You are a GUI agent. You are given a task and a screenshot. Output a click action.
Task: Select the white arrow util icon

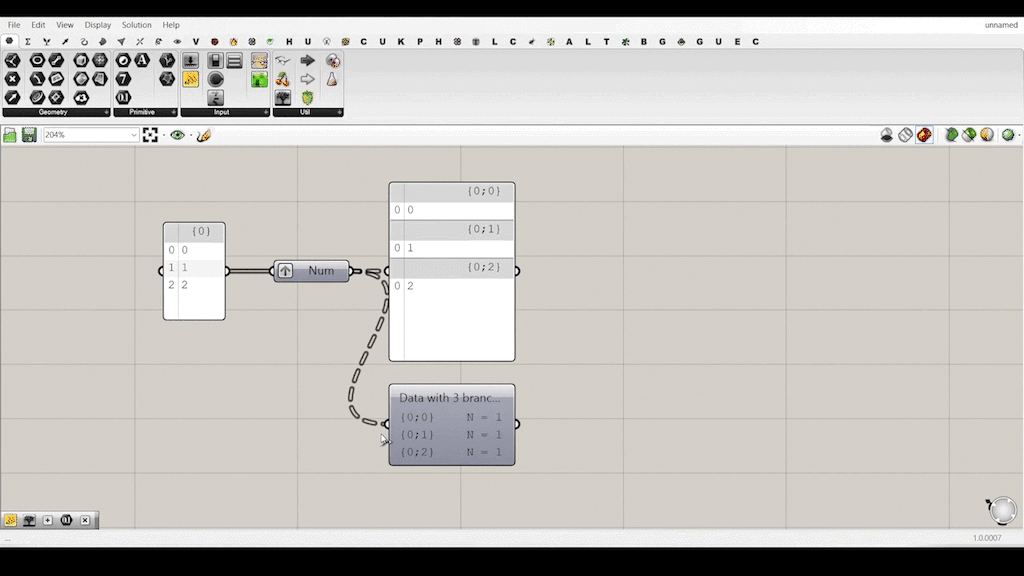click(308, 79)
